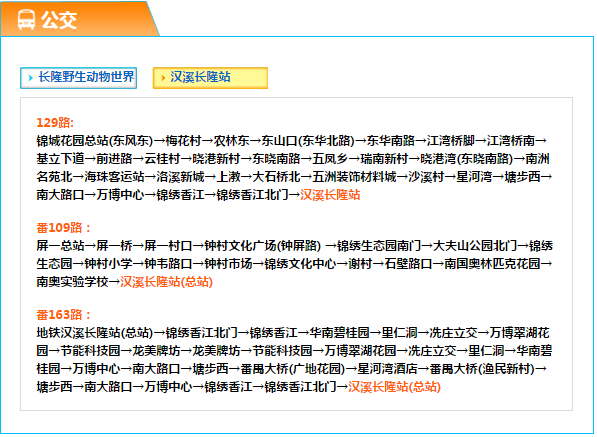Image resolution: width=597 pixels, height=437 pixels.
Task: Click the 129路 route heading
Action: click(55, 123)
